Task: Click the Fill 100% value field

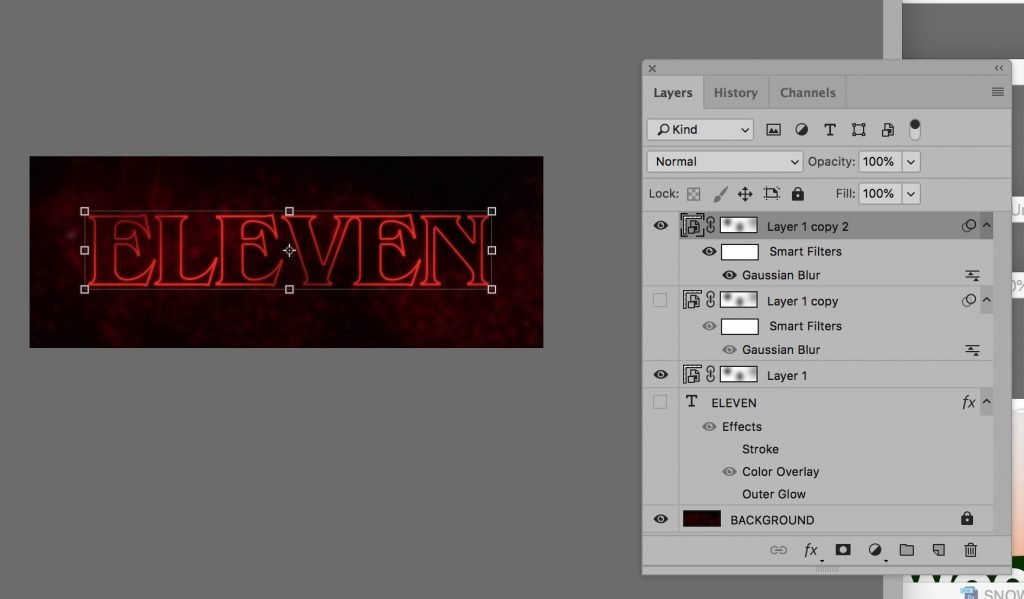Action: [880, 193]
